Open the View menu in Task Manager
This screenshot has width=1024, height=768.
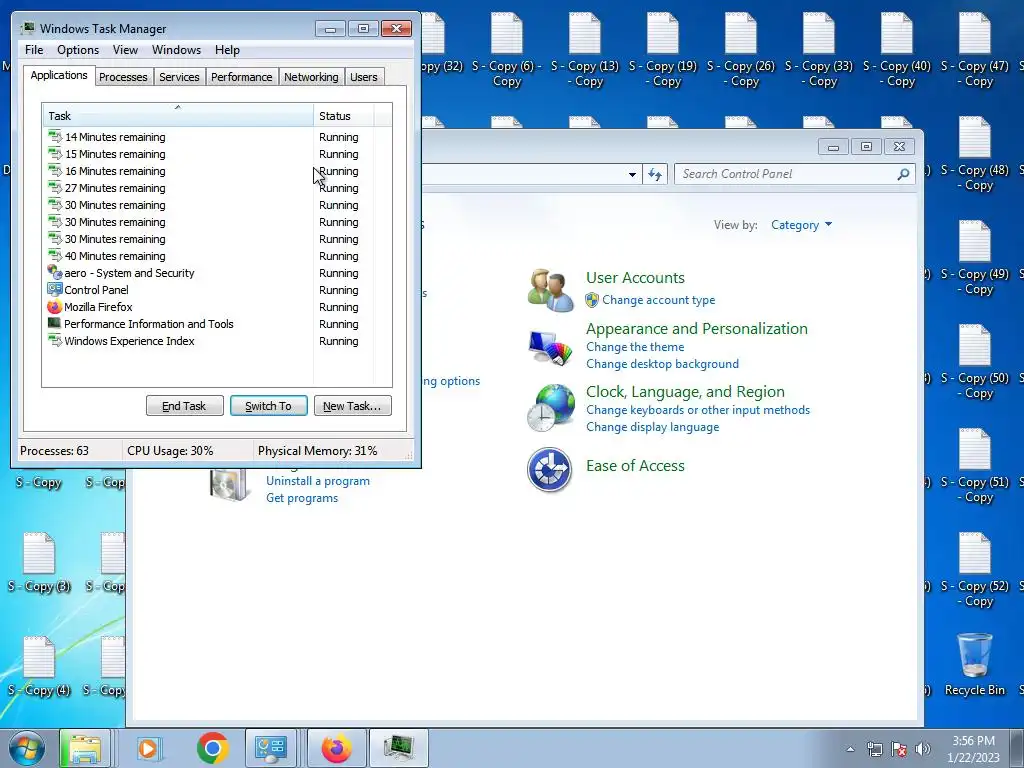click(125, 50)
